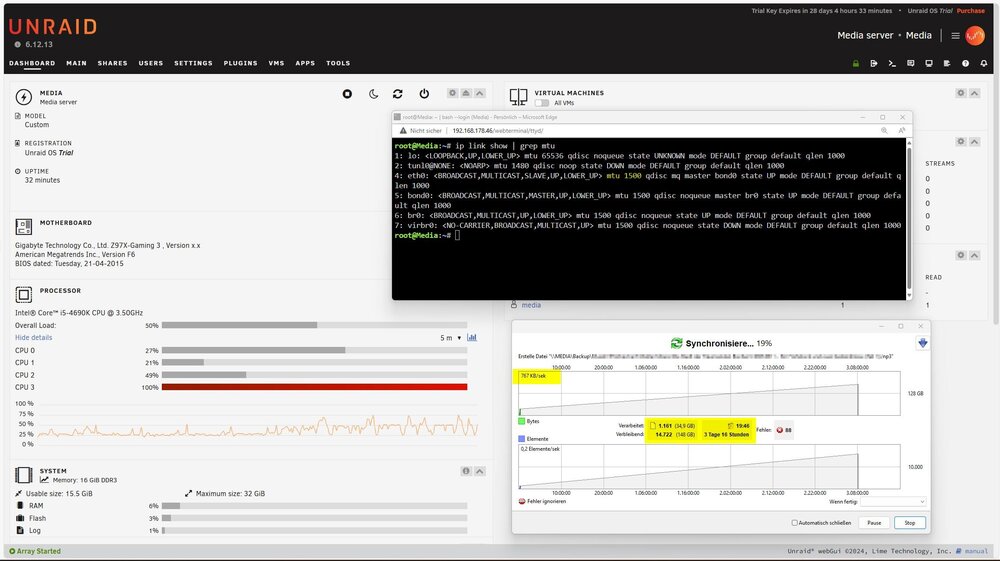Image resolution: width=1000 pixels, height=561 pixels.
Task: Click the help question mark icon
Action: [x=965, y=63]
